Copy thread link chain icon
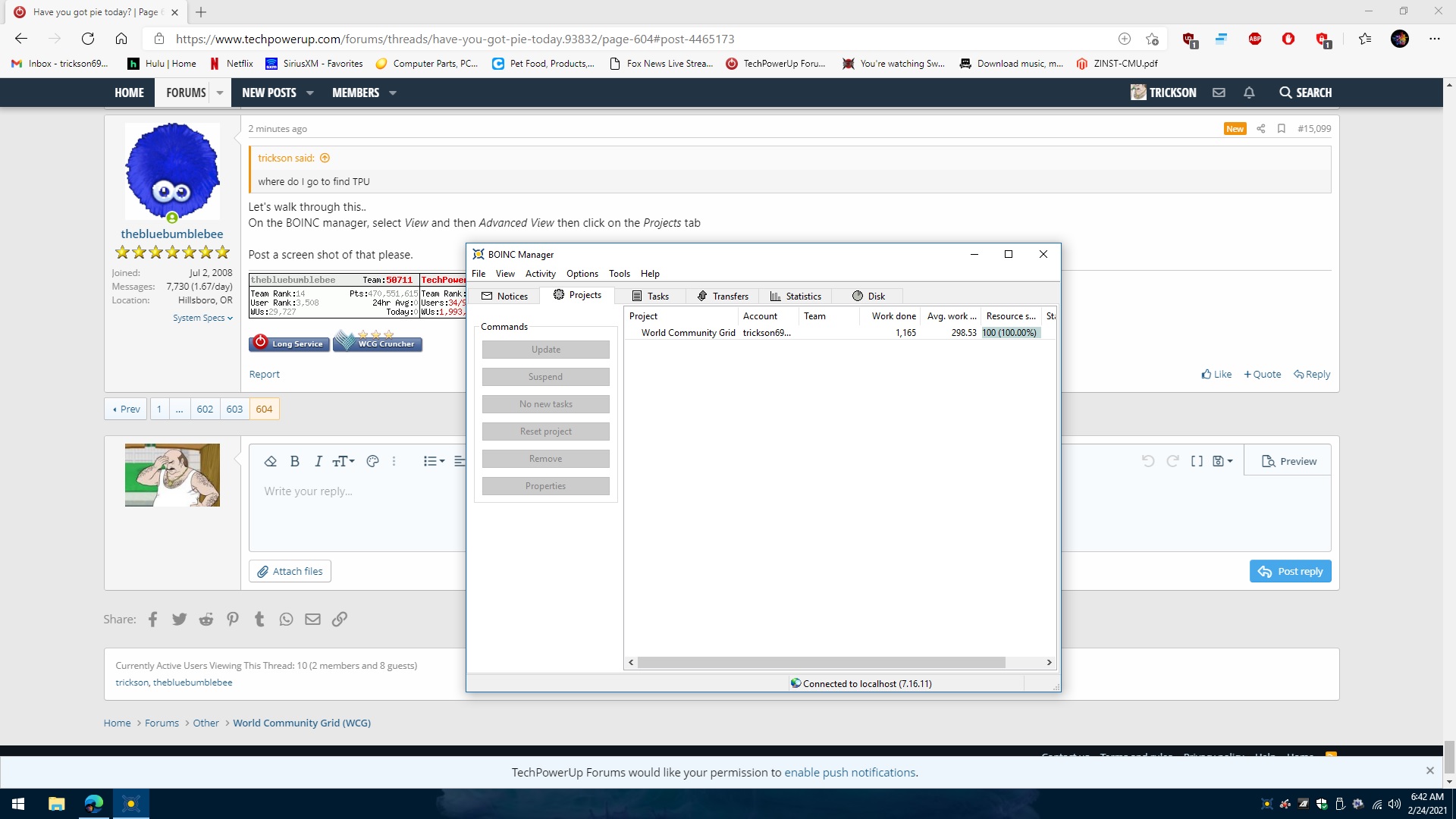Viewport: 1456px width, 819px height. [340, 620]
